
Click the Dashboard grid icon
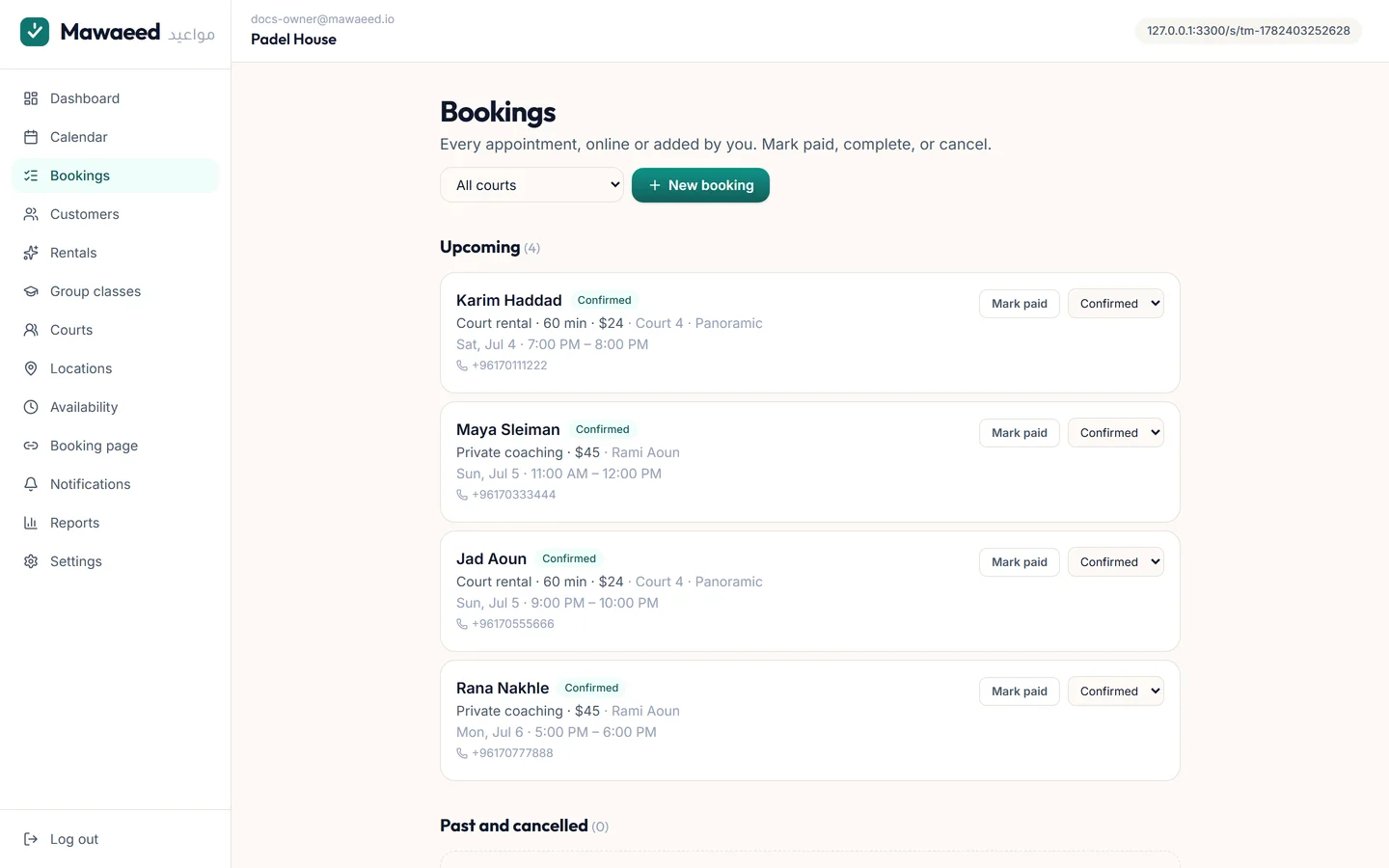[x=31, y=98]
